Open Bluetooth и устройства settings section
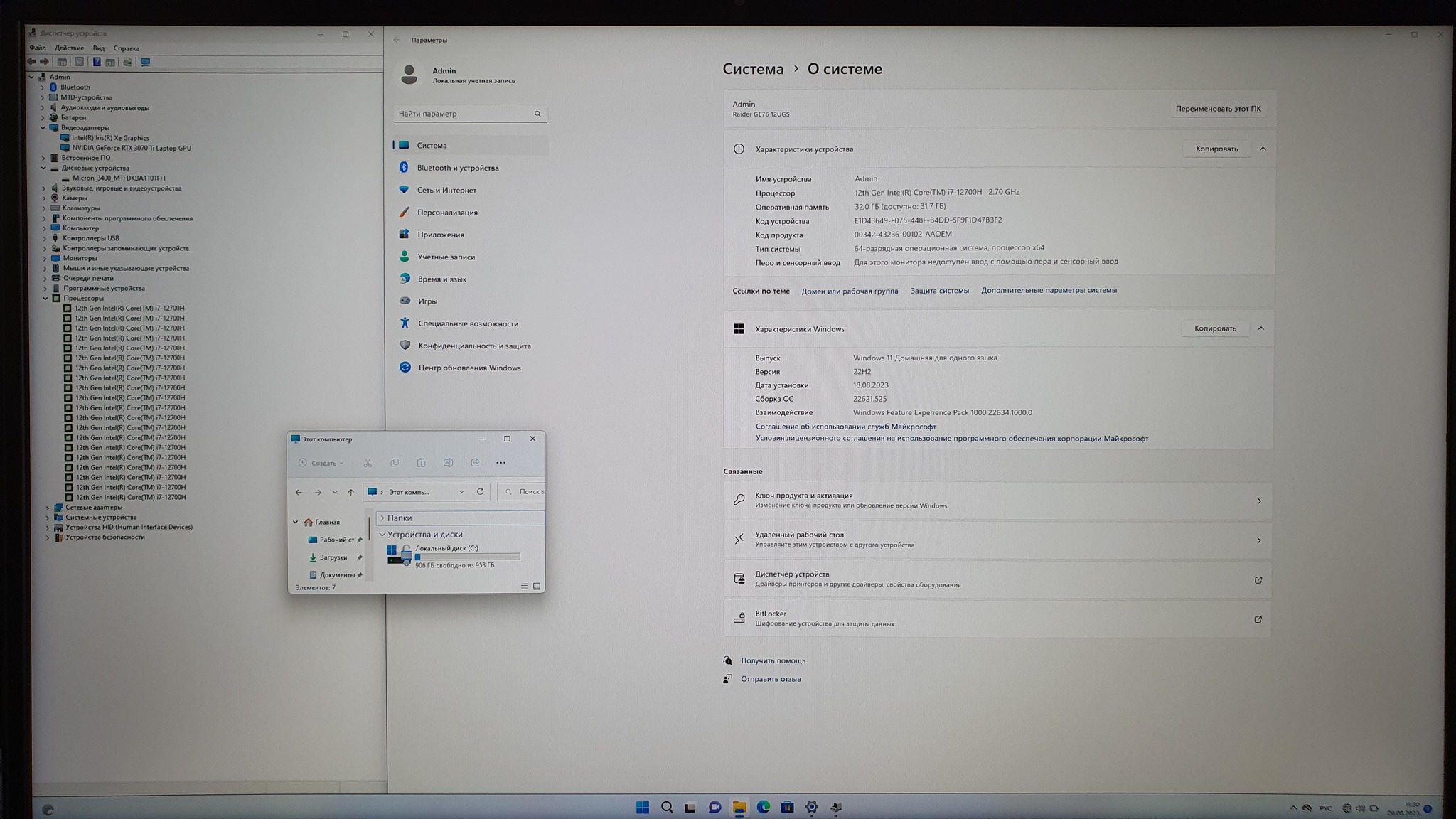The width and height of the screenshot is (1456, 819). [x=457, y=168]
